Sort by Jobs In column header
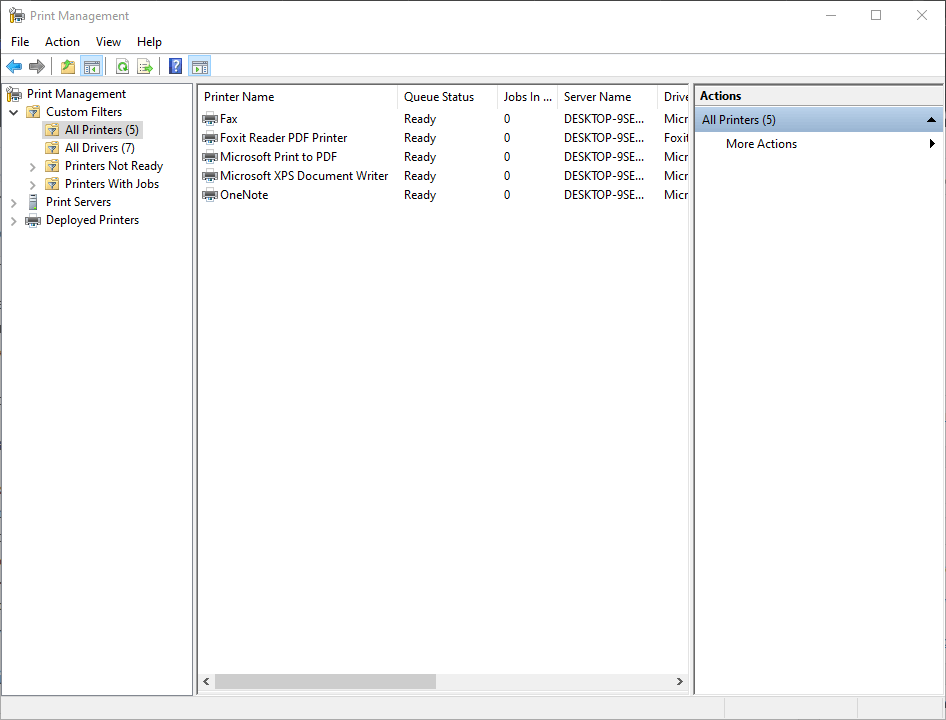This screenshot has width=946, height=720. click(x=527, y=97)
